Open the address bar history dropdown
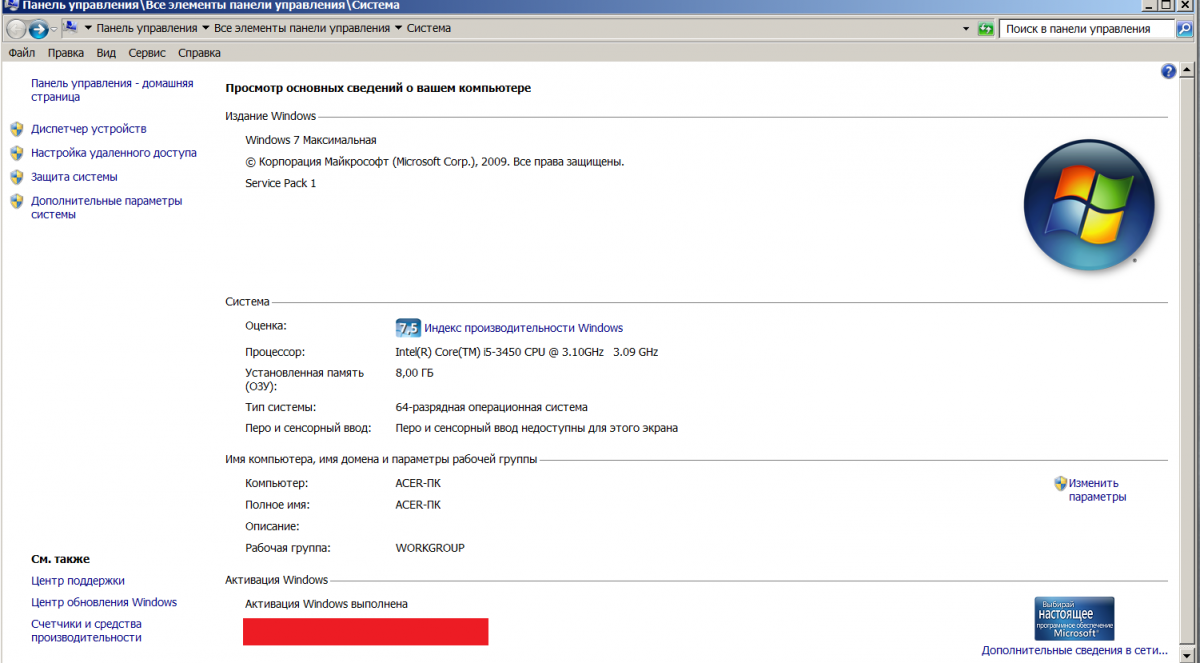 pyautogui.click(x=966, y=29)
